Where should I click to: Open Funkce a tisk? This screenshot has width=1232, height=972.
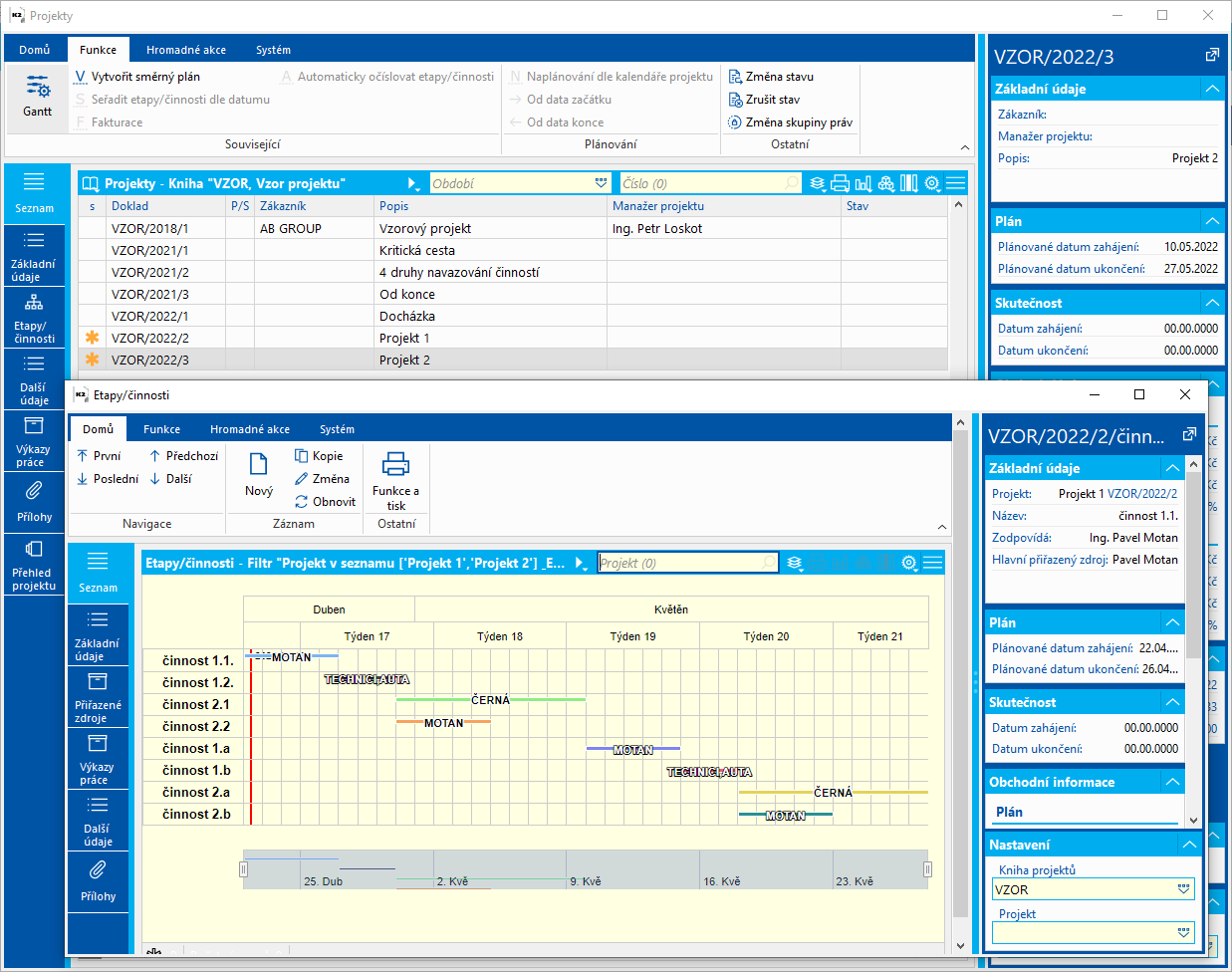click(395, 480)
